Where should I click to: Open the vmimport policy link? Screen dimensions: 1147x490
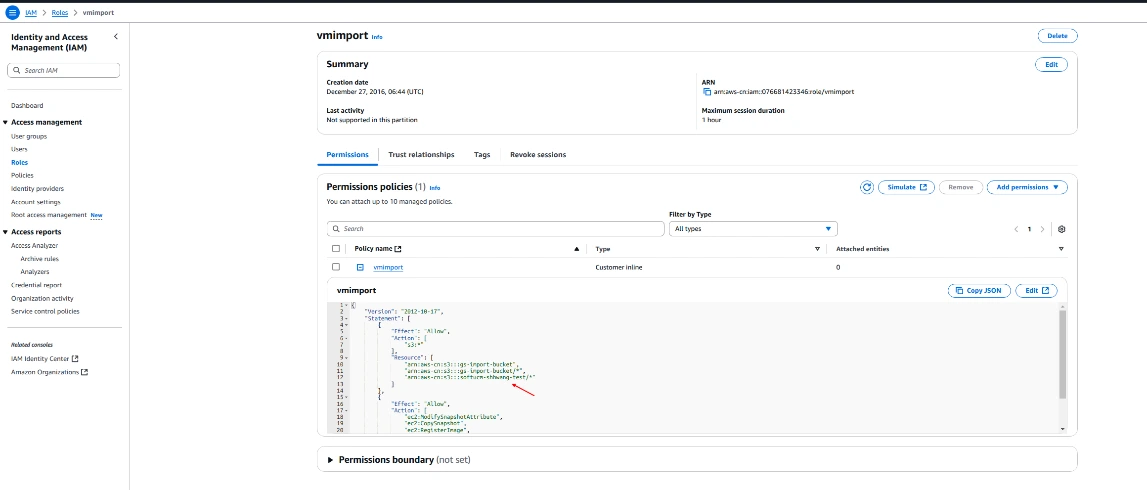(388, 268)
